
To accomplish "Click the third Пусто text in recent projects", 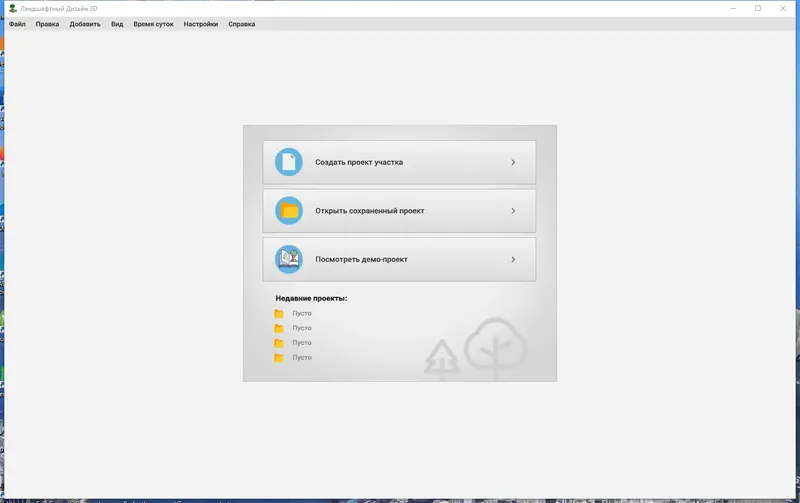I will (302, 343).
